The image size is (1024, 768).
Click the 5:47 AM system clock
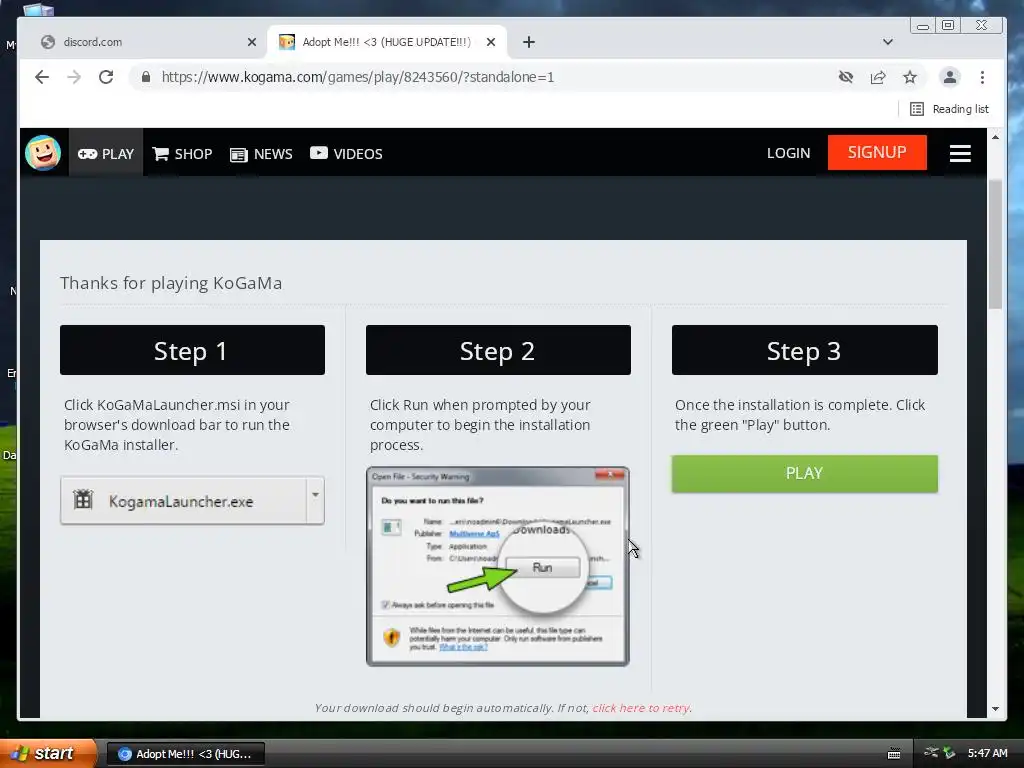tap(987, 753)
